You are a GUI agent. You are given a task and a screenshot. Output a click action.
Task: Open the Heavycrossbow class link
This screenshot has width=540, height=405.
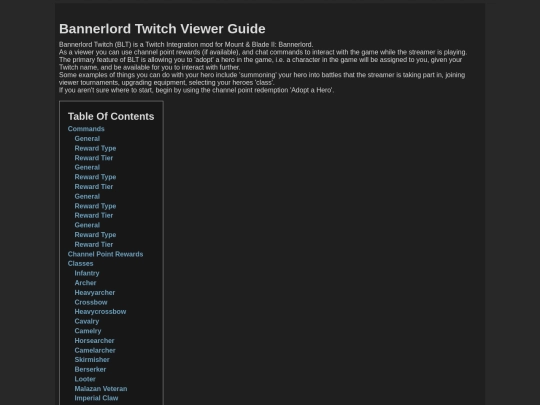(x=100, y=312)
